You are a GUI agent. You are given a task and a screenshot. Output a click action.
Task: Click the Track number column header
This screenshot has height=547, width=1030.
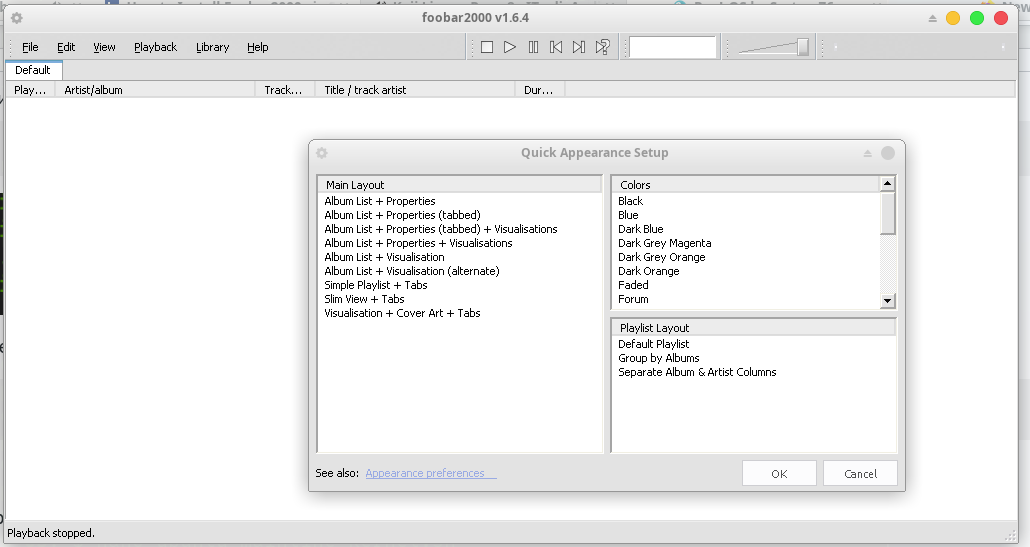[285, 90]
